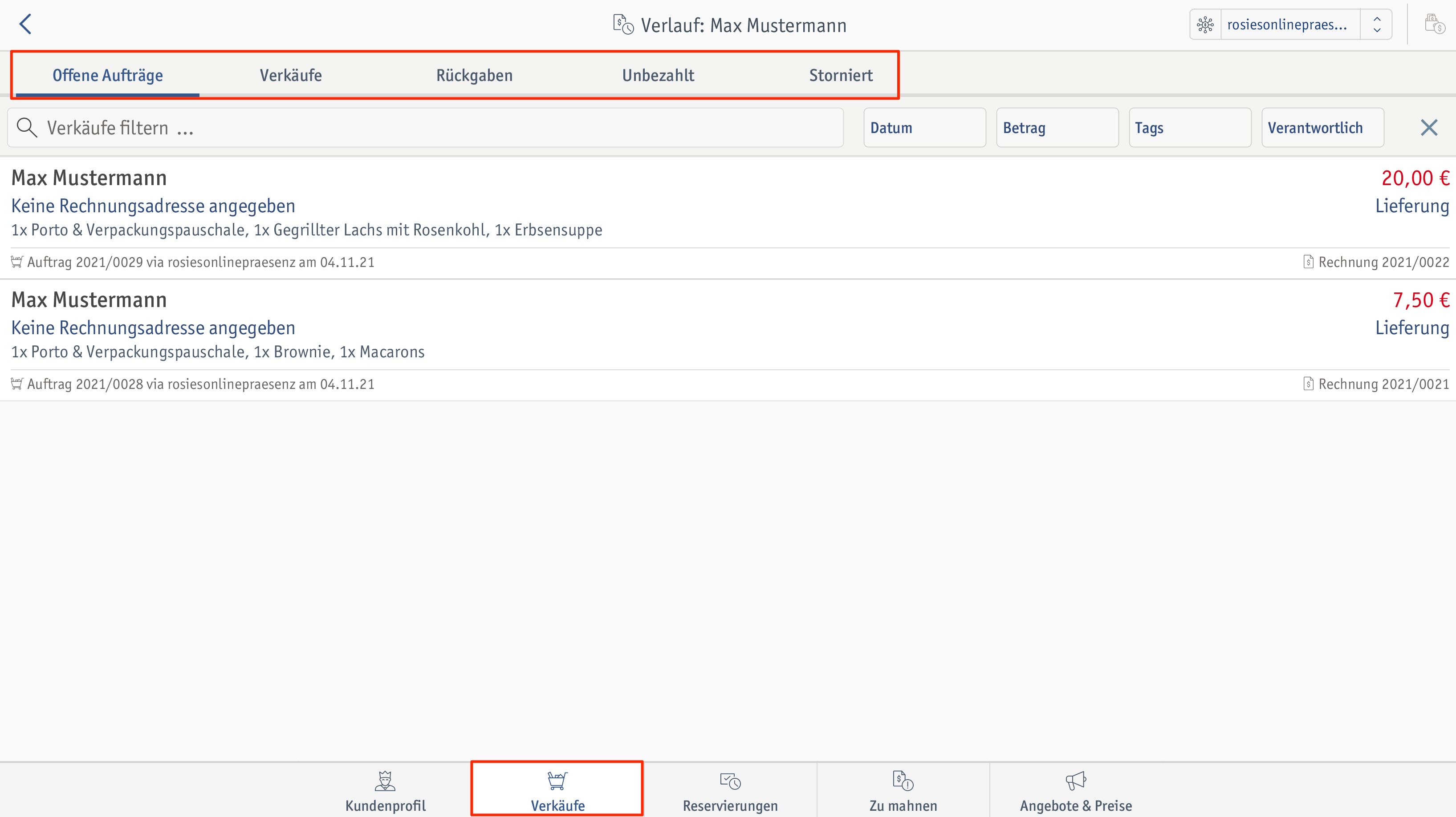Screen dimensions: 1456x817
Task: Clear filters with the X icon
Action: click(1429, 128)
